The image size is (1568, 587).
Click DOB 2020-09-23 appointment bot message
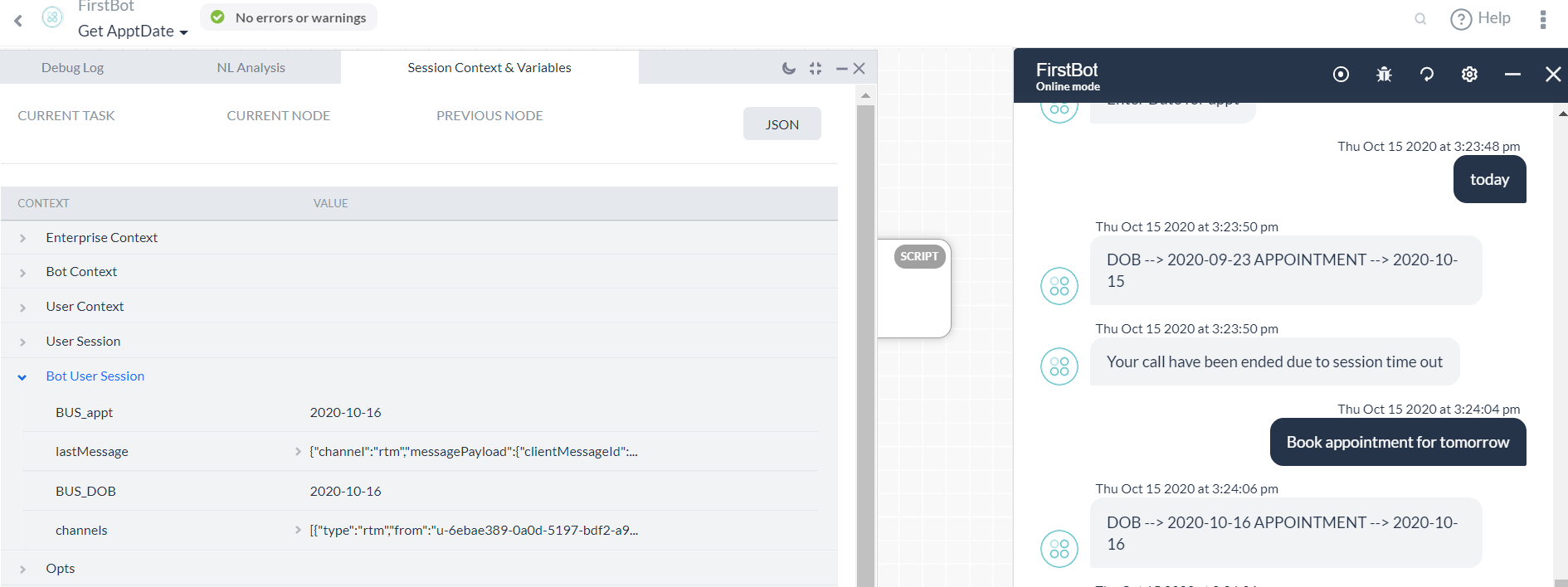click(1286, 270)
